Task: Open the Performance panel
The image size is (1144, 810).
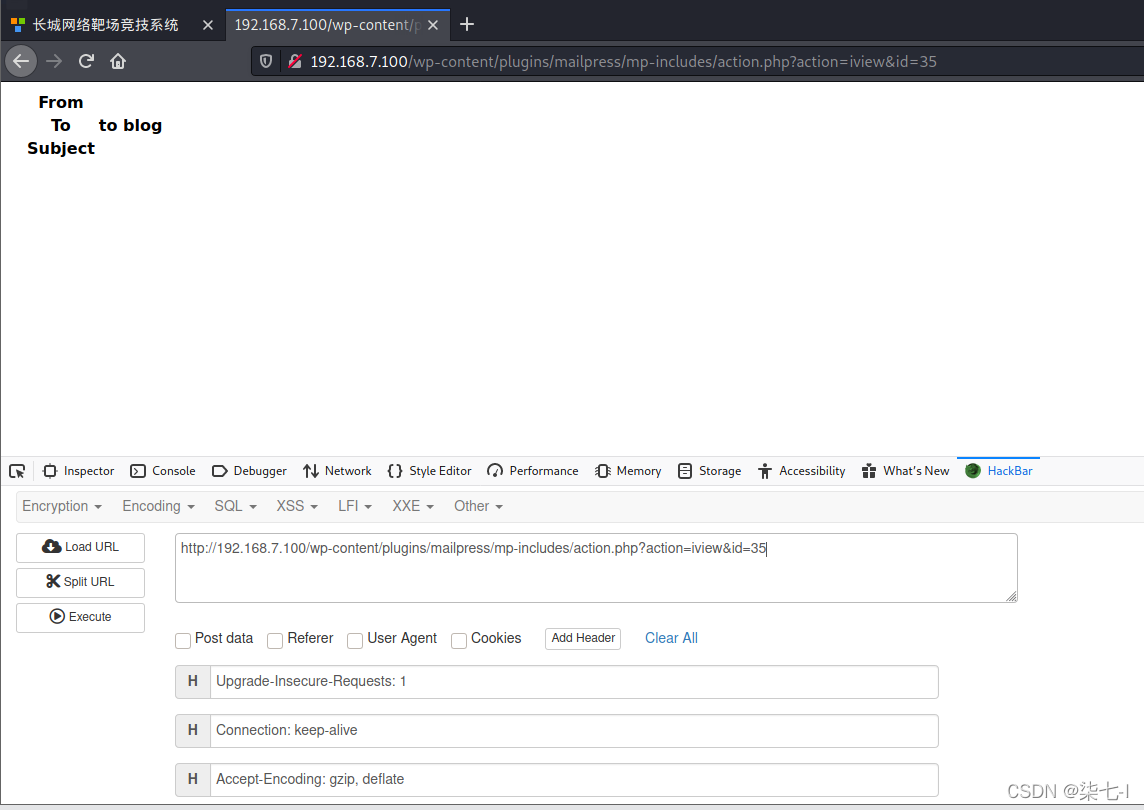Action: pyautogui.click(x=533, y=471)
